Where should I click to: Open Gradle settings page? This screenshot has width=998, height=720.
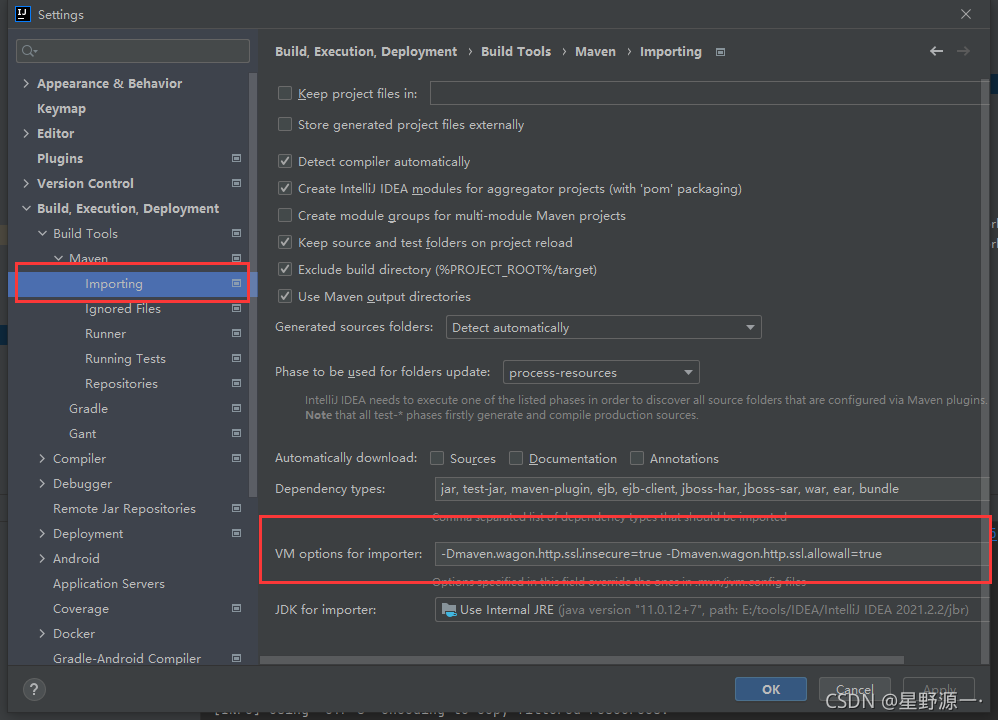pyautogui.click(x=88, y=409)
